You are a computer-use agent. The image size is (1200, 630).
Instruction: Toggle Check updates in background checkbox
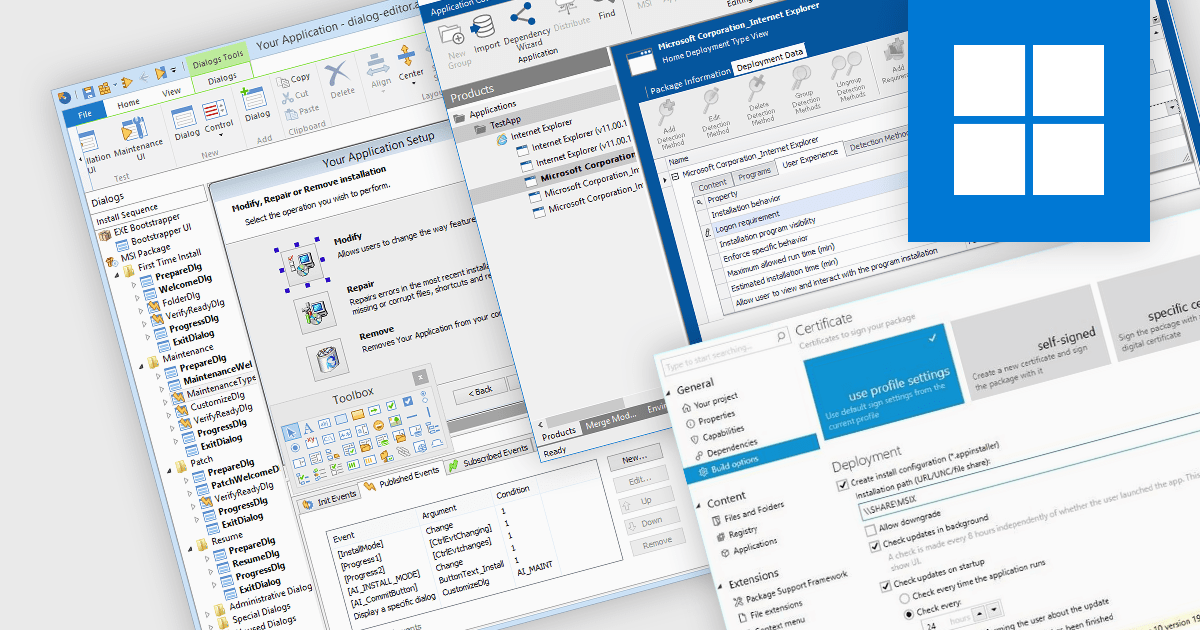pyautogui.click(x=875, y=546)
